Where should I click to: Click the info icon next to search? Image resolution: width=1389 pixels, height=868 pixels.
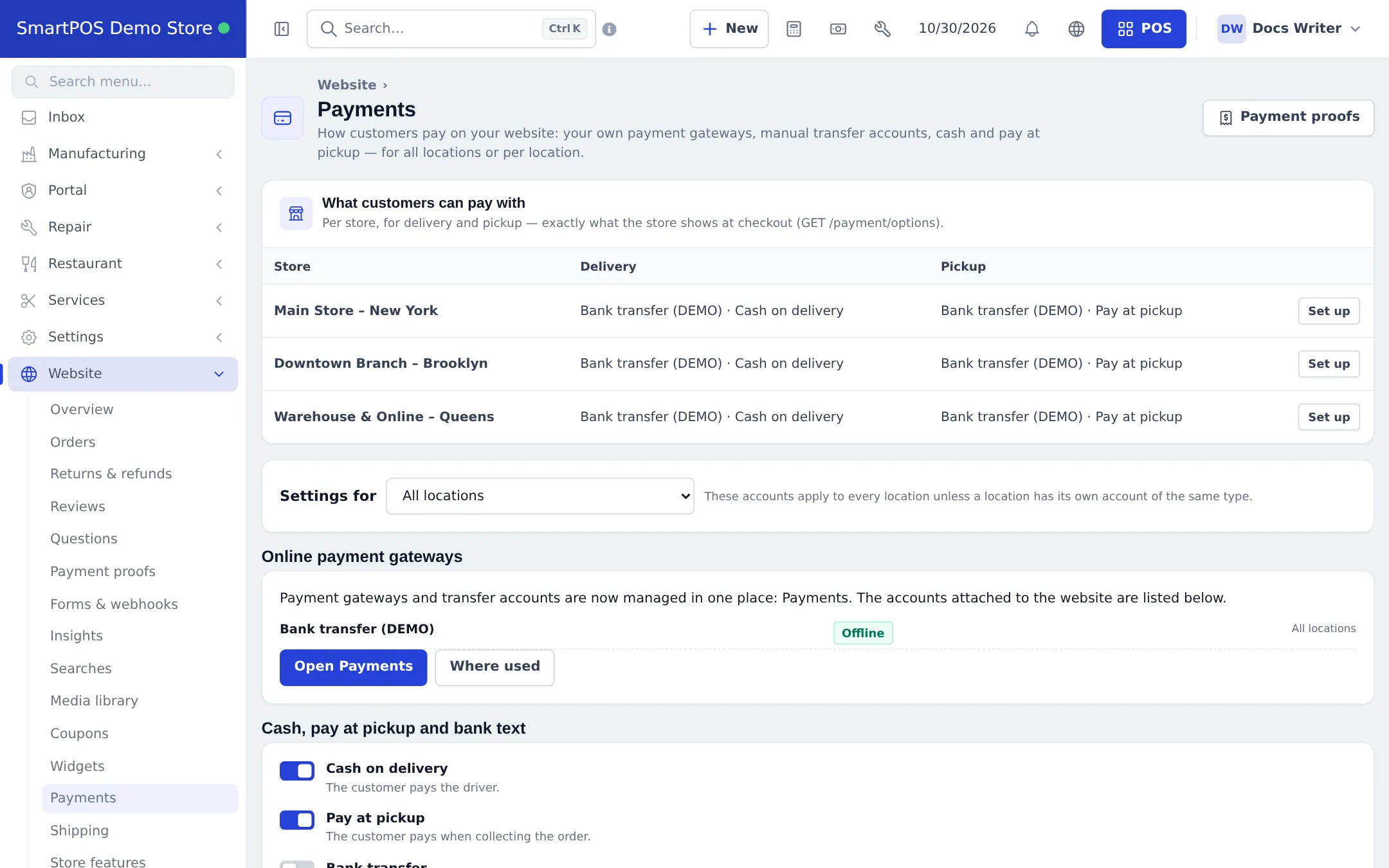(x=610, y=29)
